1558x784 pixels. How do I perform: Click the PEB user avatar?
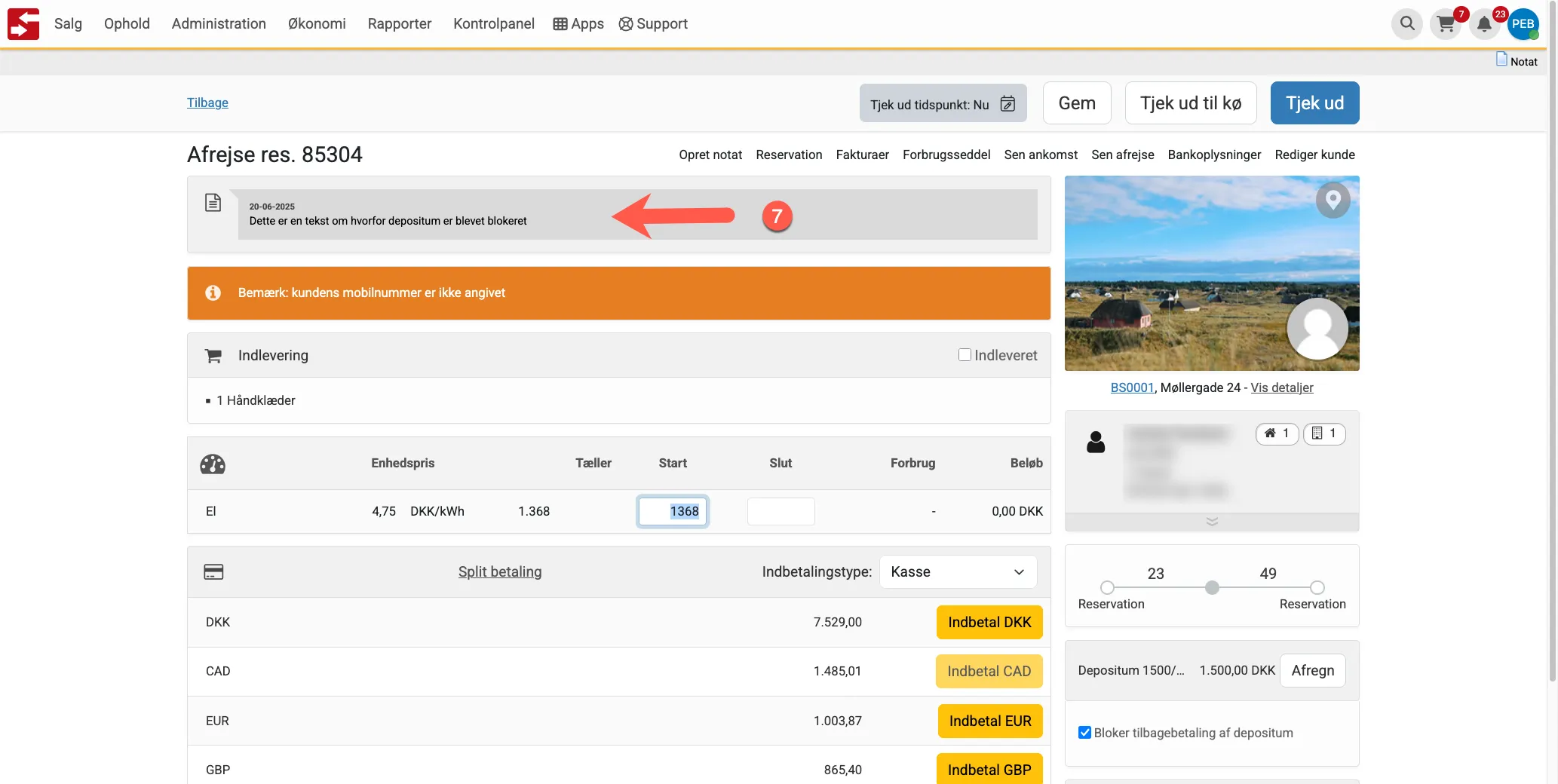click(x=1523, y=24)
